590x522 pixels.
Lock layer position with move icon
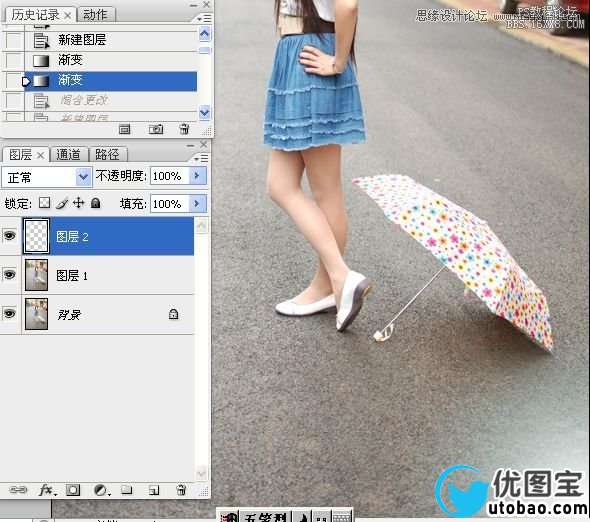78,203
